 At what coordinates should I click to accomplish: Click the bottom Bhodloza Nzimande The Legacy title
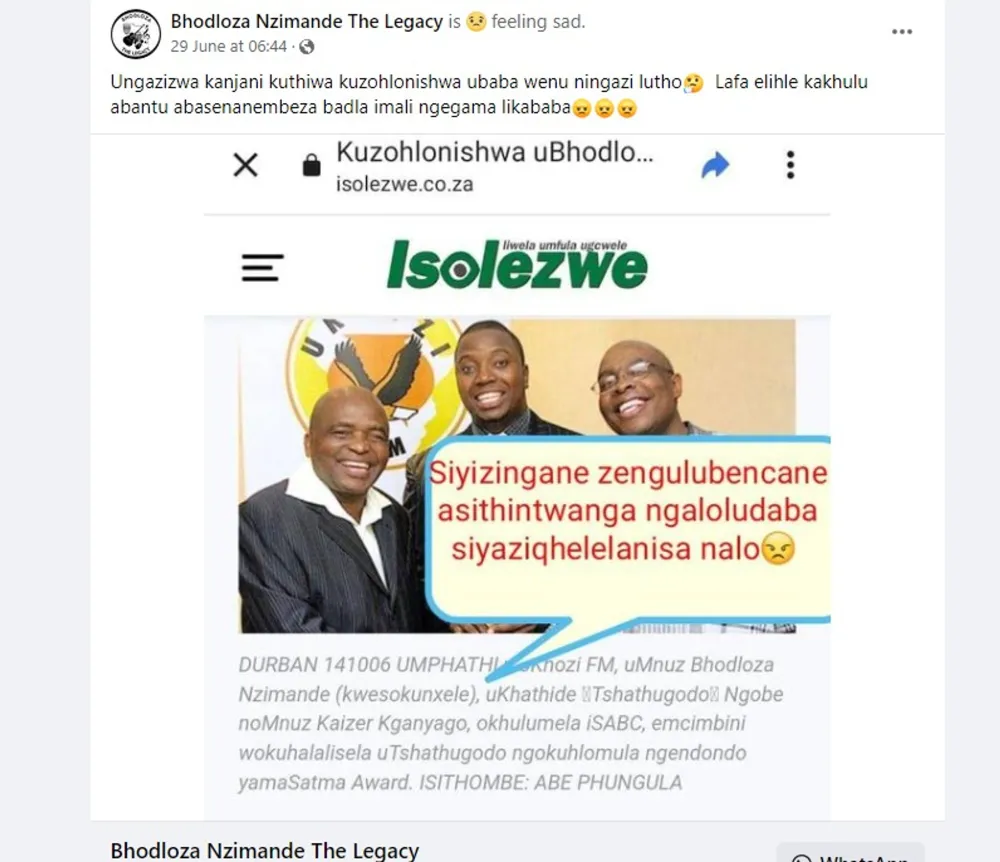click(265, 851)
